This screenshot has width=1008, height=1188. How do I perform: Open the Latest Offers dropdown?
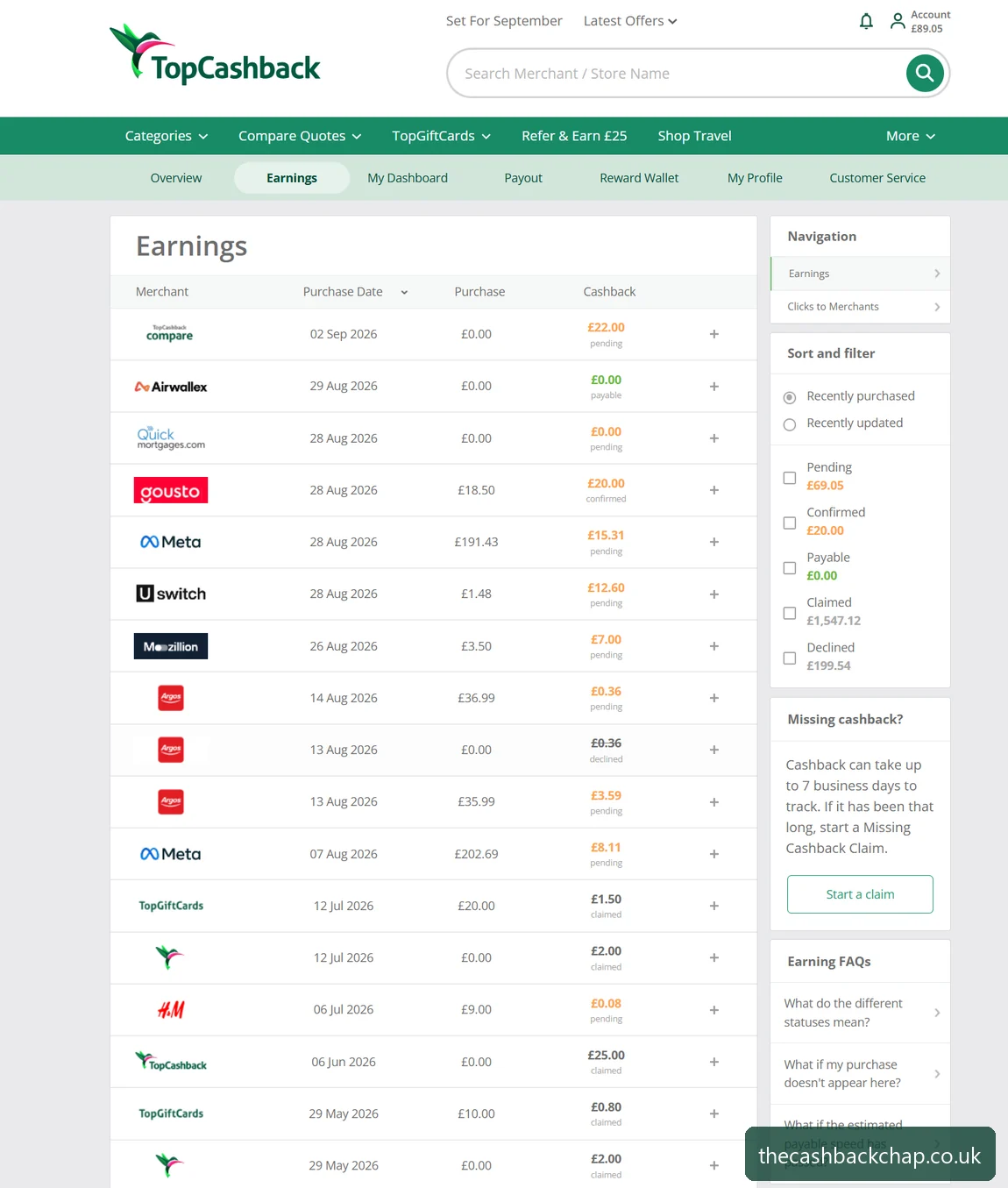[x=630, y=21]
